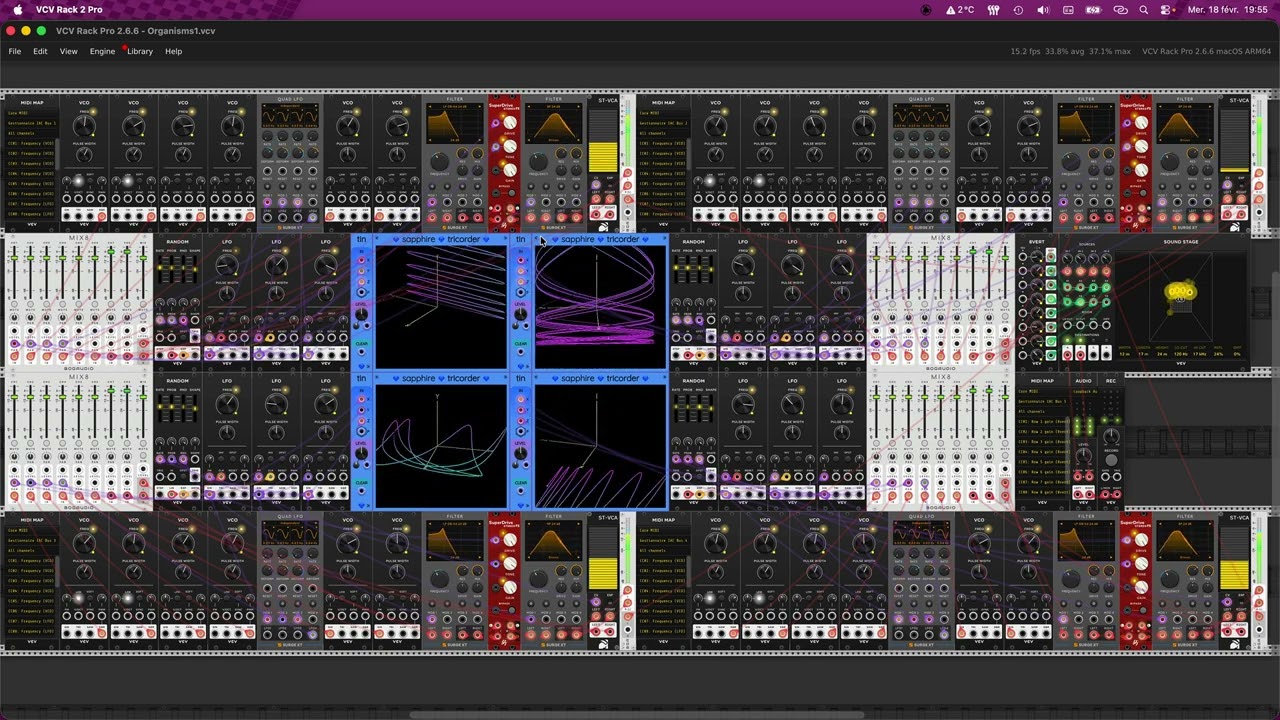This screenshot has height=720, width=1280.
Task: Click the FREQ knob on LFO right of RANDOM, upper-left
Action: (x=227, y=266)
